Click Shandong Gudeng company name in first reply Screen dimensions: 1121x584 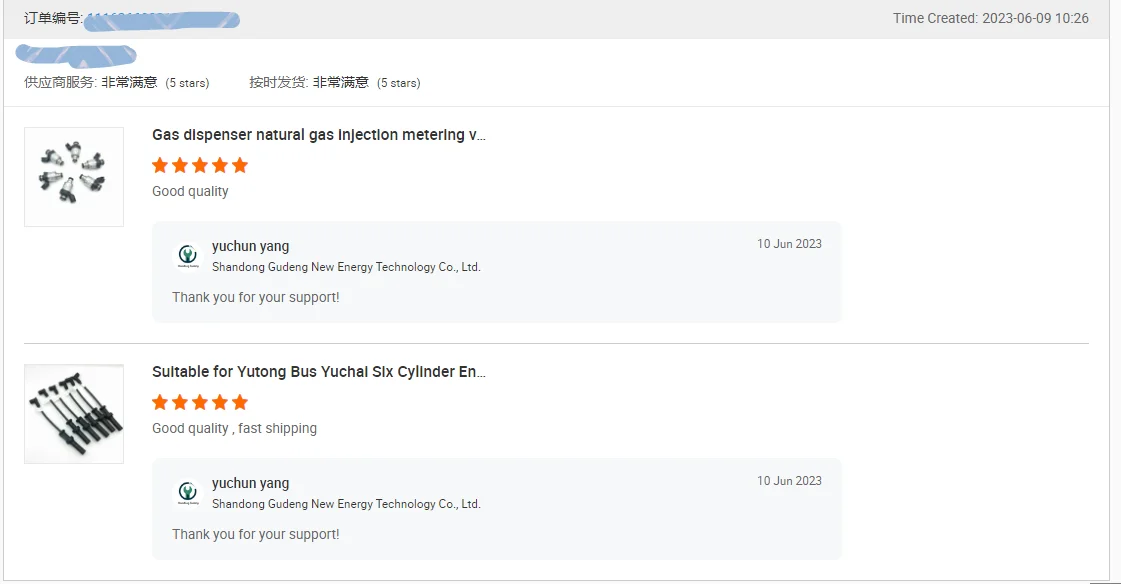346,267
